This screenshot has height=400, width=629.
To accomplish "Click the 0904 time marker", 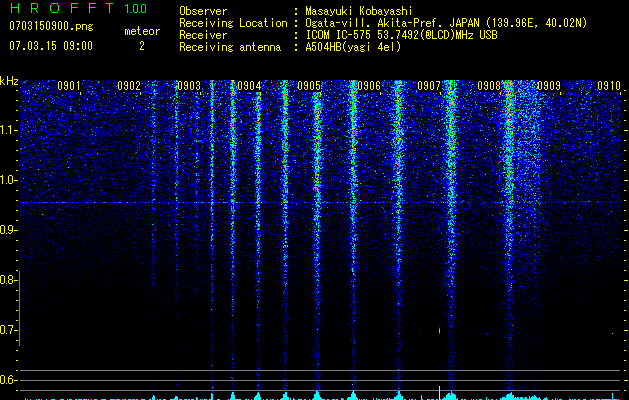I will click(x=249, y=86).
